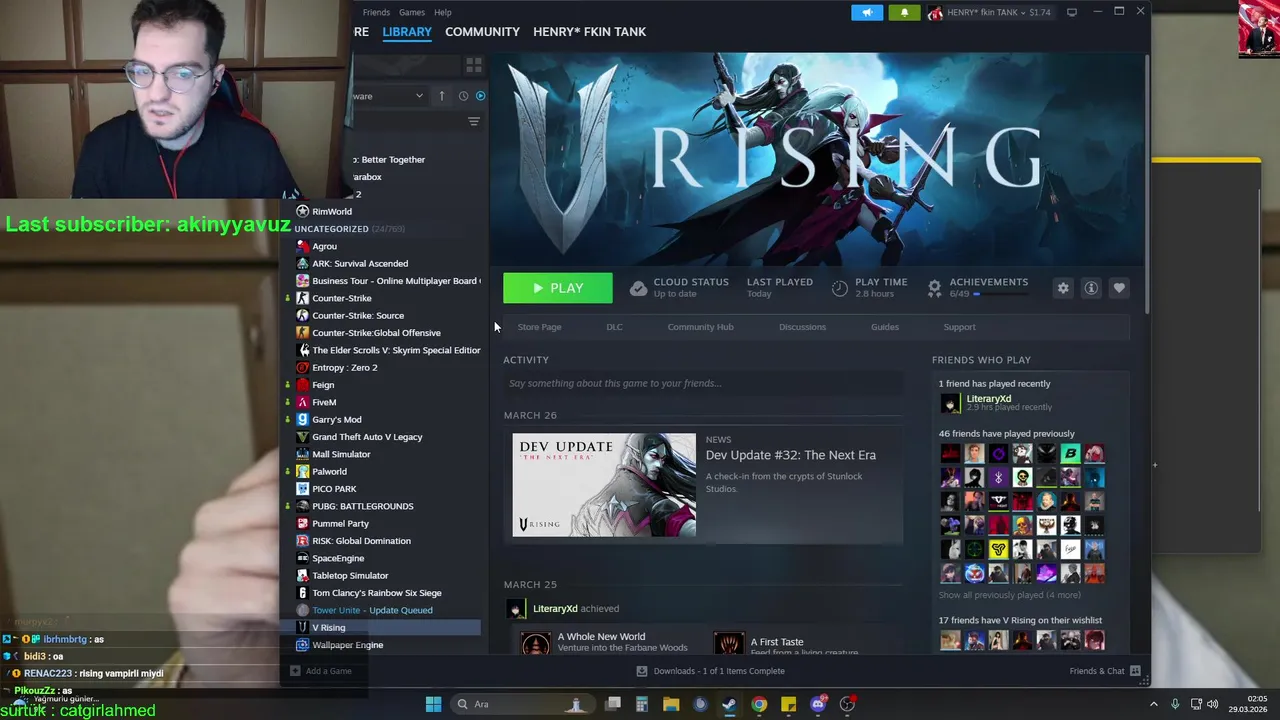Viewport: 1280px width, 720px height.
Task: Show all previously played friends
Action: [x=1009, y=595]
